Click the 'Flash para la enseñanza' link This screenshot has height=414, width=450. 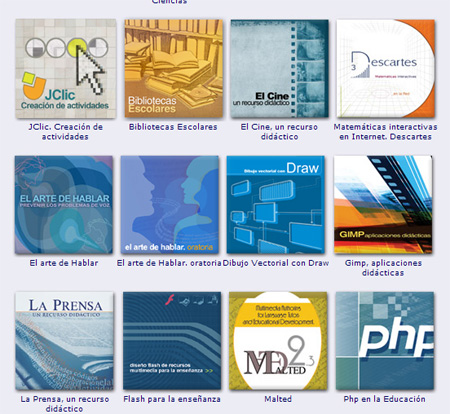pos(172,399)
